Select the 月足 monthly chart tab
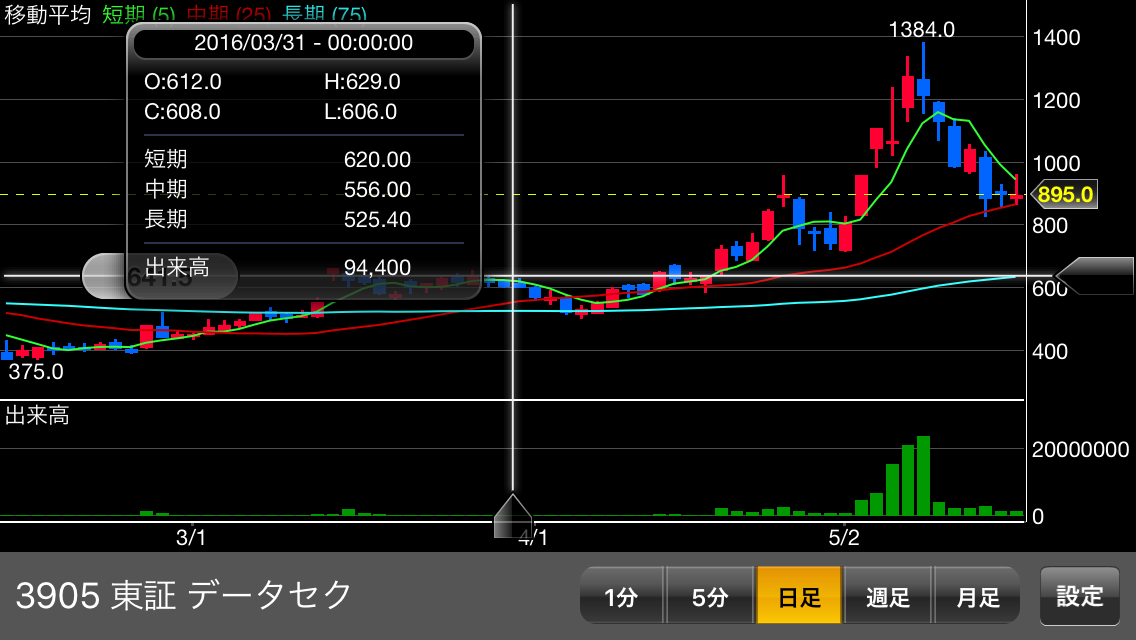The width and height of the screenshot is (1136, 640). 977,597
